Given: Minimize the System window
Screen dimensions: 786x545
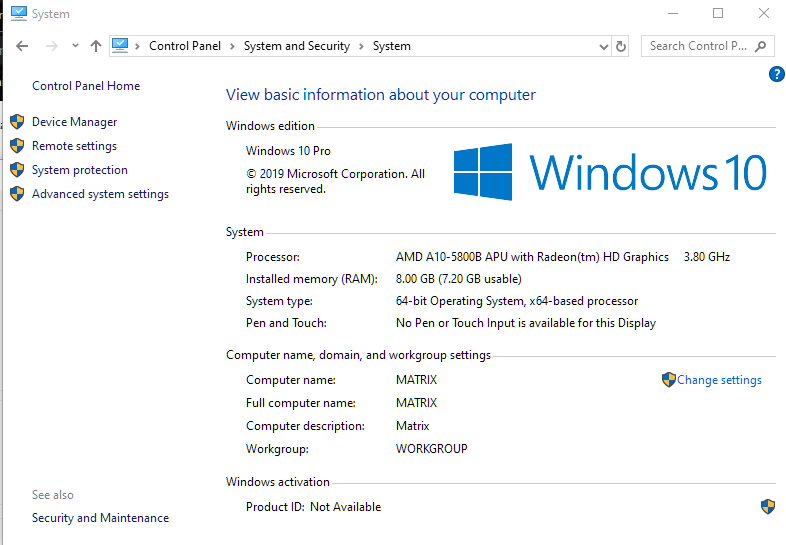Looking at the screenshot, I should [673, 13].
